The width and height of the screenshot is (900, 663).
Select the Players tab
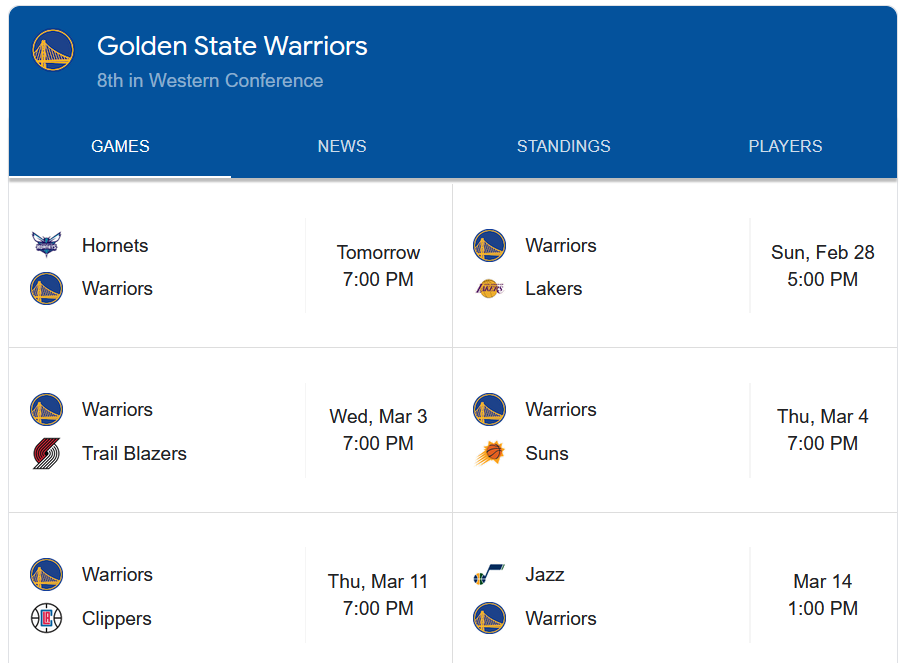pyautogui.click(x=785, y=146)
